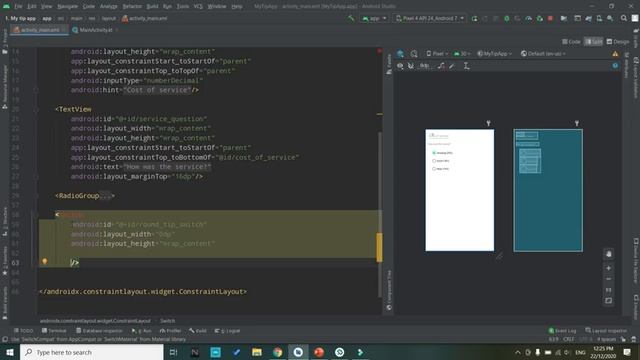The width and height of the screenshot is (640, 360).
Task: Select the activity_main.xml editor tab
Action: click(39, 30)
